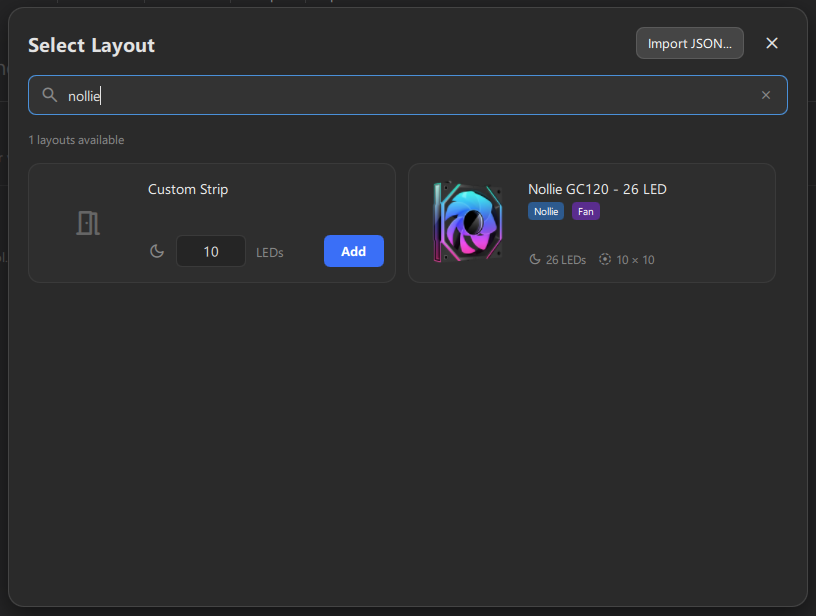This screenshot has width=816, height=616.
Task: Clear the search field text
Action: tap(766, 95)
